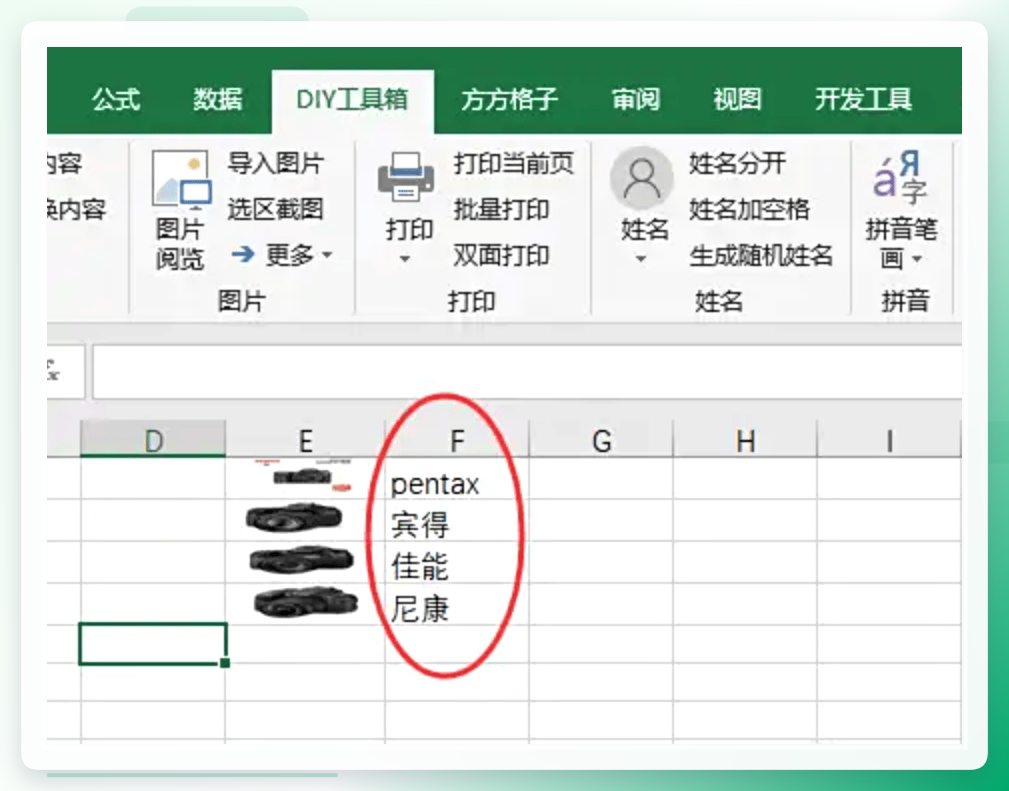Image resolution: width=1009 pixels, height=791 pixels.
Task: Select column F header
Action: [x=457, y=440]
